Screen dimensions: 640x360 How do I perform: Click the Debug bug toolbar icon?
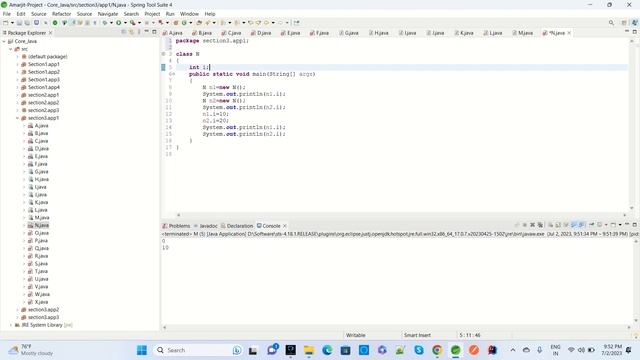104,23
